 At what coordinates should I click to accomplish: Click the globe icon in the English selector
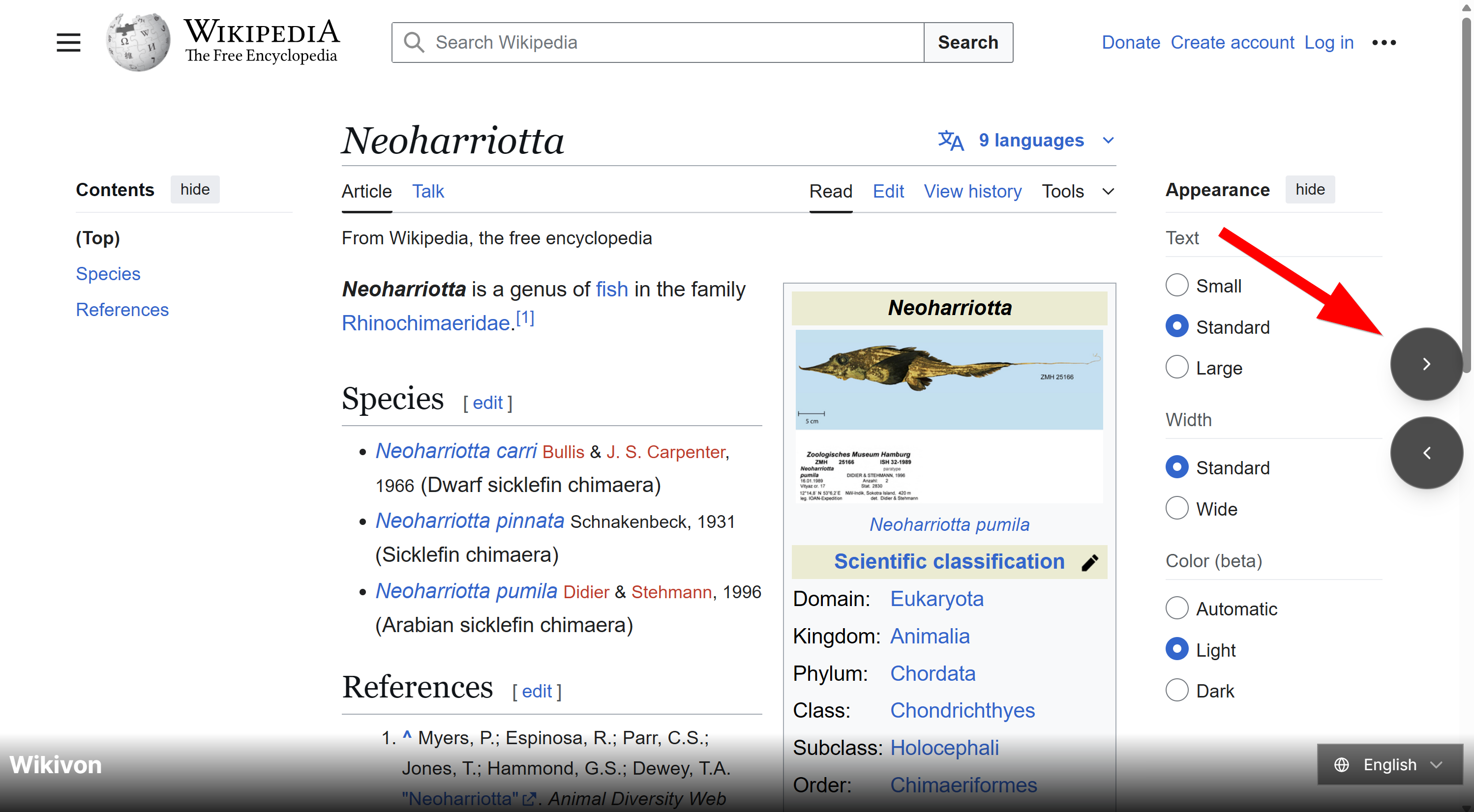tap(1341, 764)
